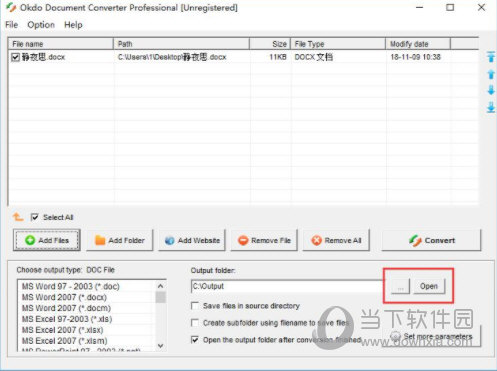Viewport: 497px width, 371px height.
Task: Click the Set more parameters button
Action: 431,336
